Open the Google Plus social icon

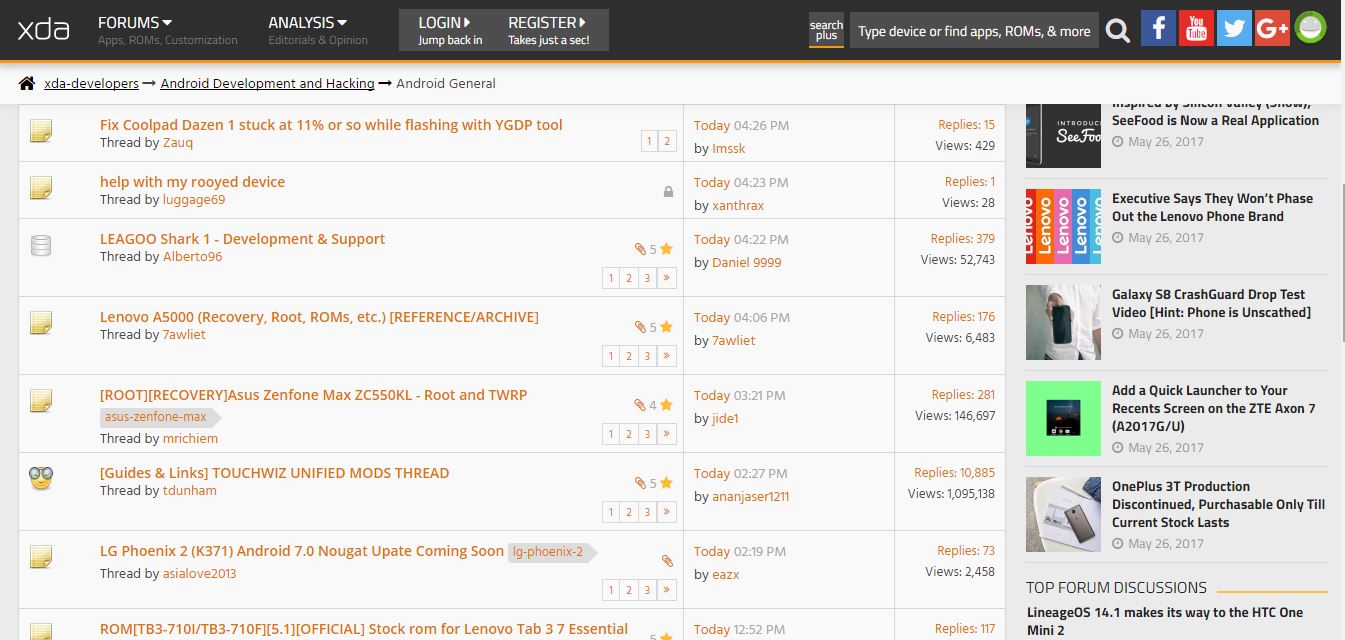pos(1272,28)
